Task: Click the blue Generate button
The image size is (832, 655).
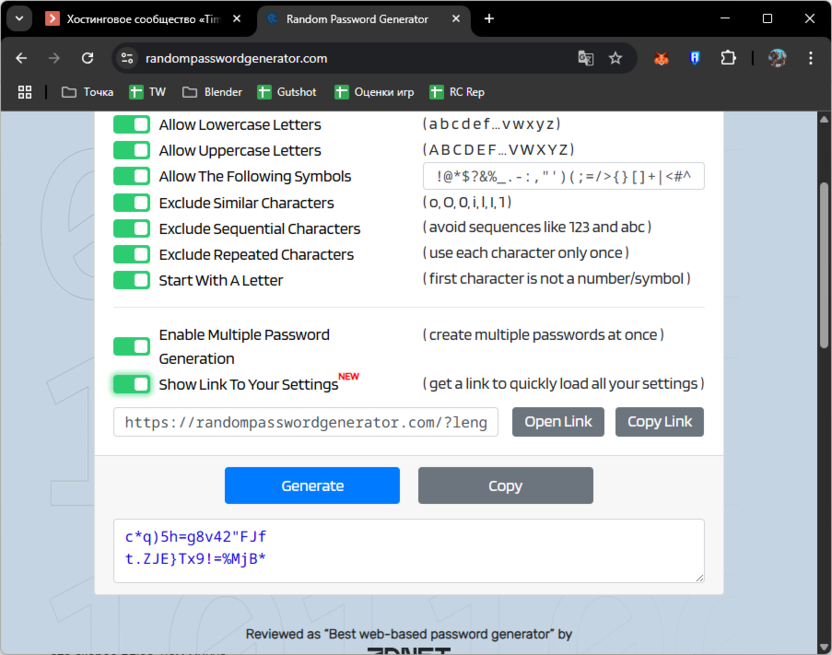Action: tap(312, 486)
